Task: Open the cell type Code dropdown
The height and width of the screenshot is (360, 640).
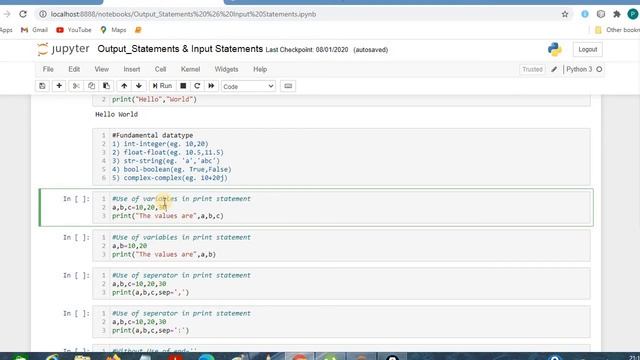Action: (248, 87)
